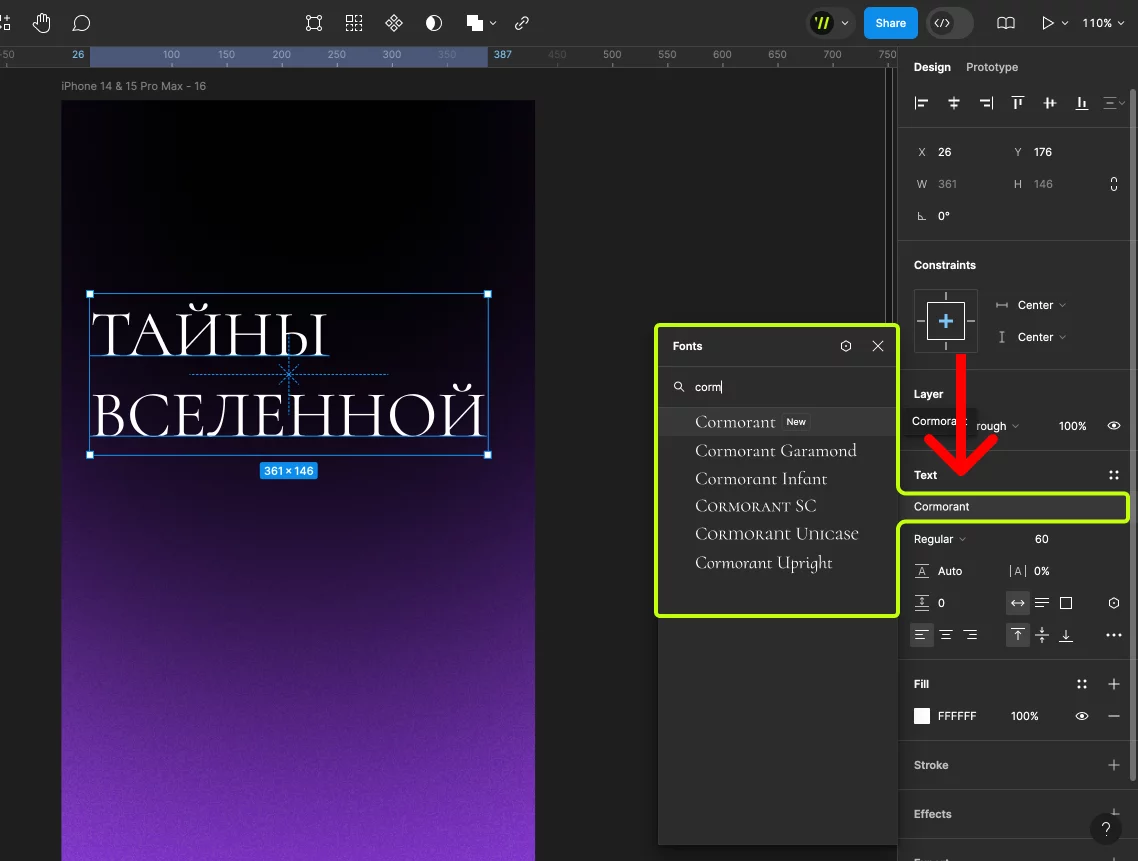Select Auto width text resizing
The width and height of the screenshot is (1138, 861).
click(1018, 603)
